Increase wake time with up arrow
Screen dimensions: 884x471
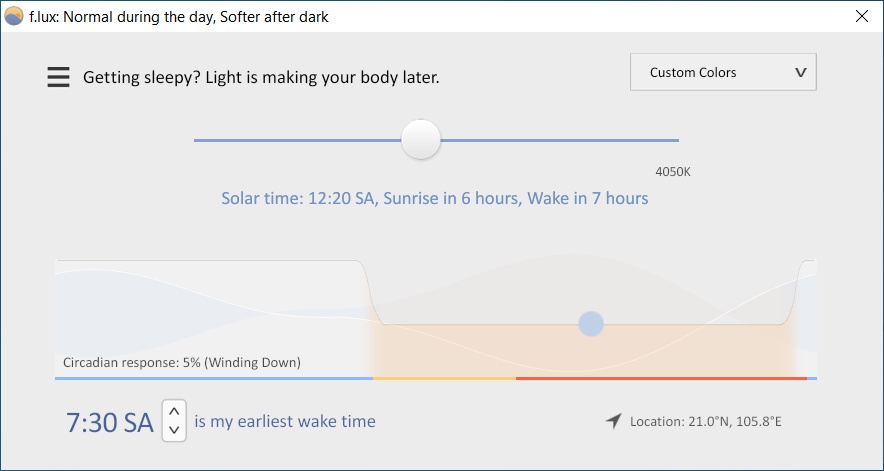point(174,411)
